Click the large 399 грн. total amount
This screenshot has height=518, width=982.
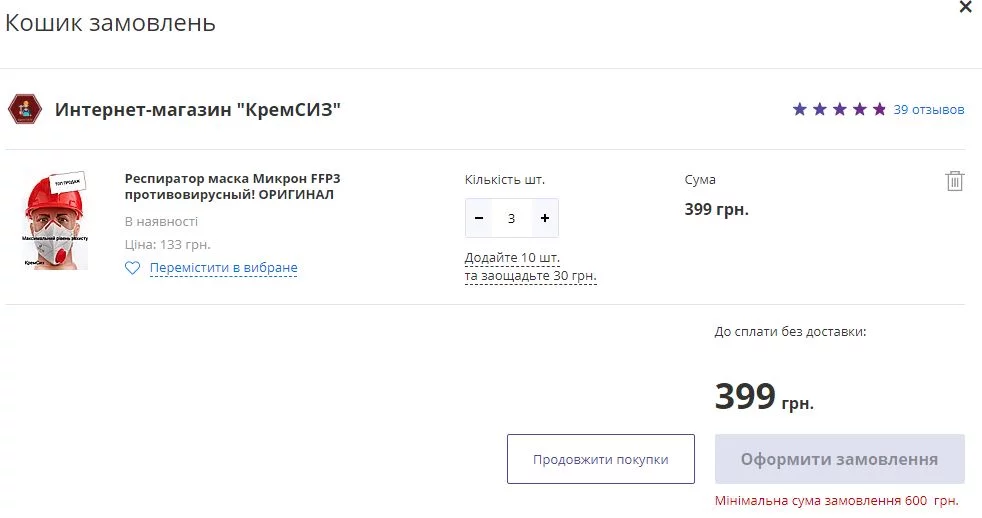[x=764, y=398]
